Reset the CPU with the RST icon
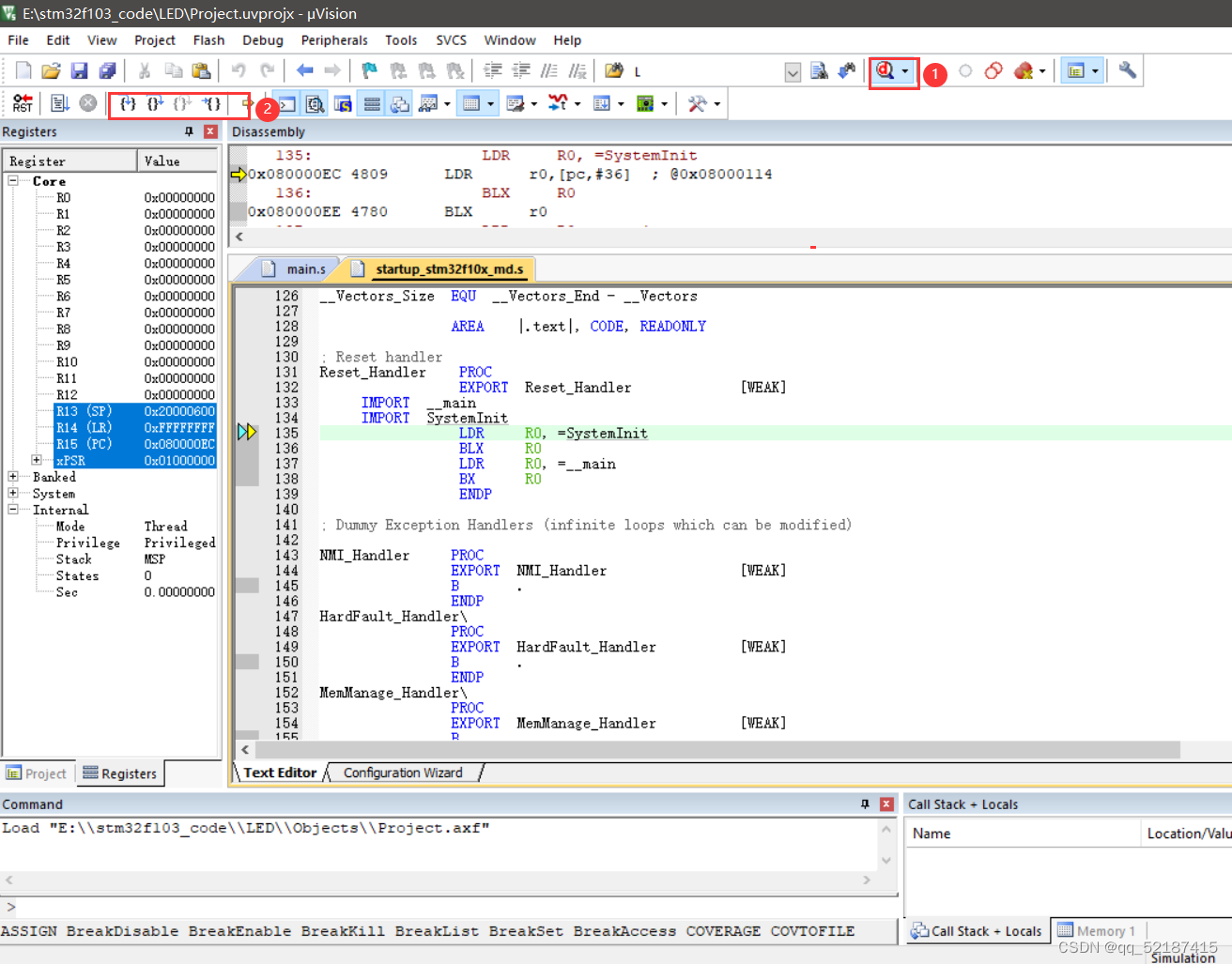The height and width of the screenshot is (964, 1232). (x=23, y=103)
